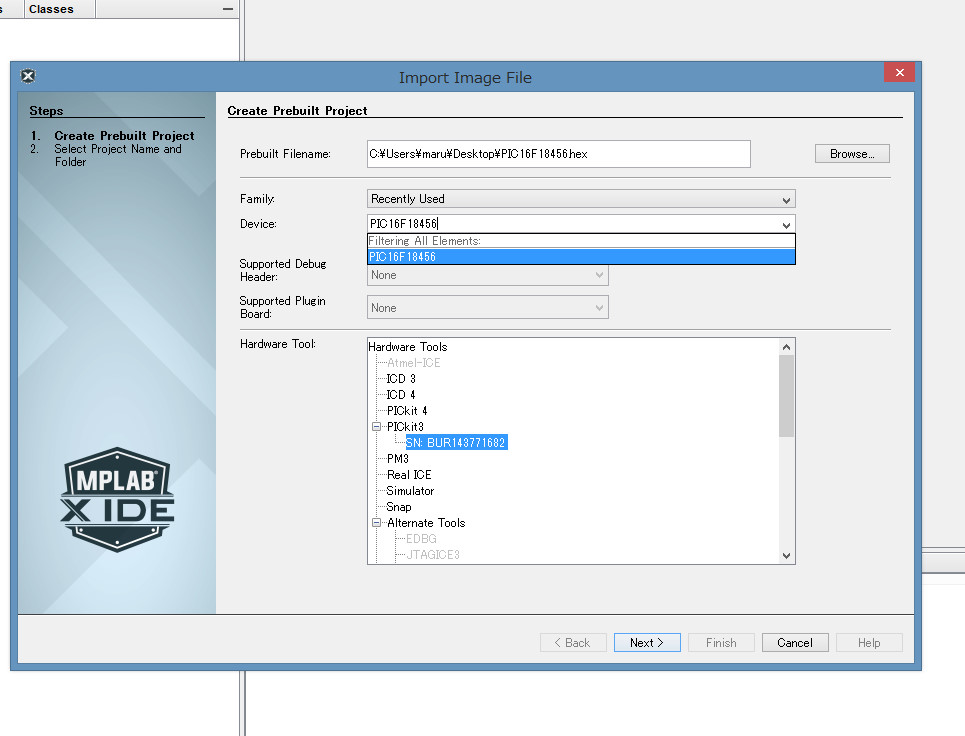The height and width of the screenshot is (736, 965).
Task: Open the Device combo box arrow
Action: point(786,225)
